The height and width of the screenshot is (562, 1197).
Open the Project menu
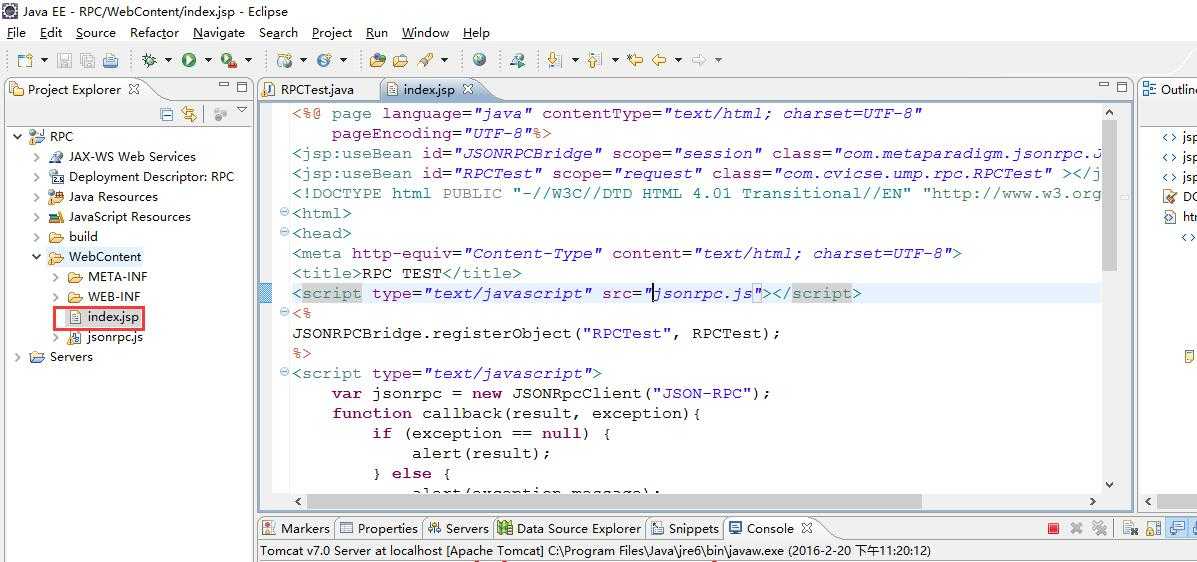pos(332,33)
